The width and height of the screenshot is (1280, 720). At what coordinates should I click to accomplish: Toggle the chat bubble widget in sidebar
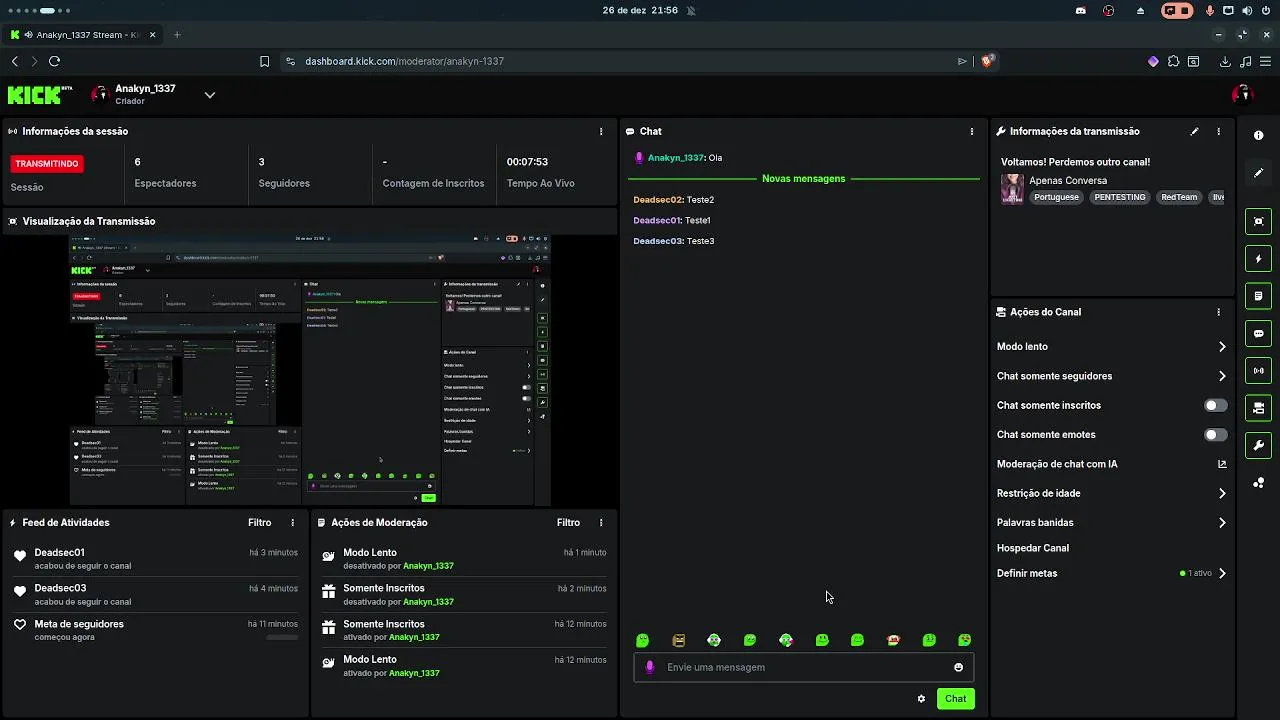(1258, 334)
